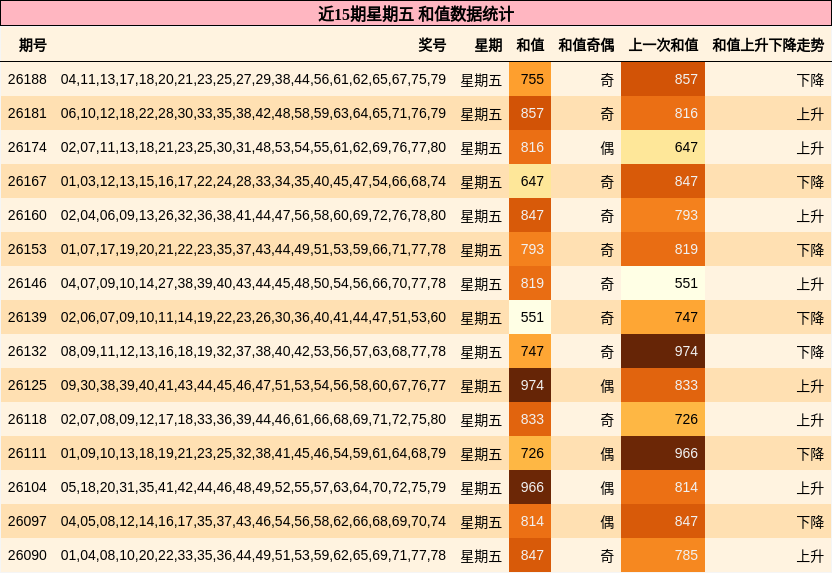Click sum value 833 in row 26118
832x573 pixels.
coord(530,419)
